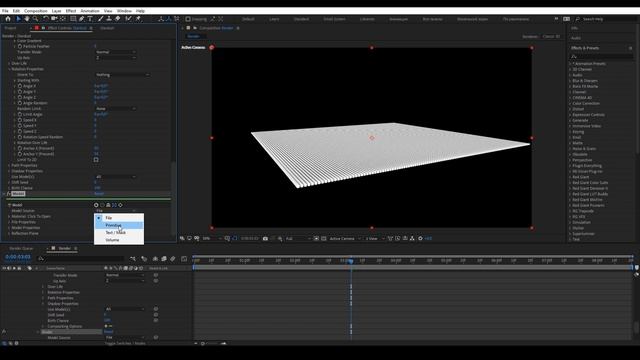This screenshot has height=360, width=640.
Task: Switch to the Standard workspace
Action: pyautogui.click(x=301, y=19)
